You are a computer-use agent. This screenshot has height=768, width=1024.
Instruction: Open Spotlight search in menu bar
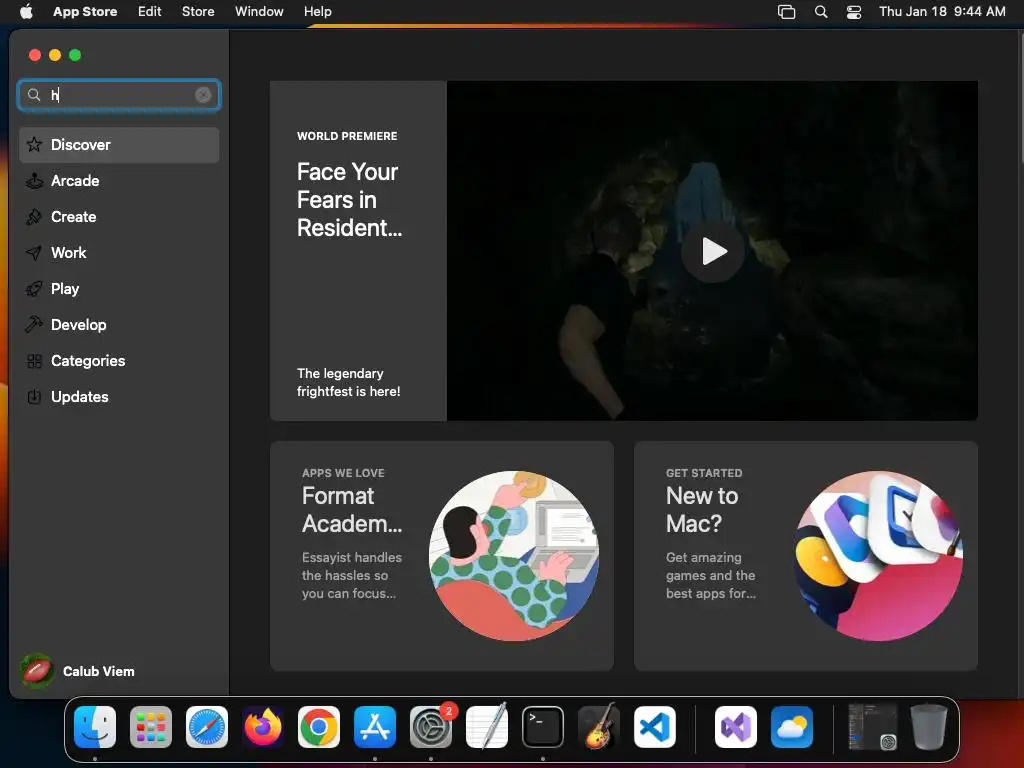(x=821, y=12)
